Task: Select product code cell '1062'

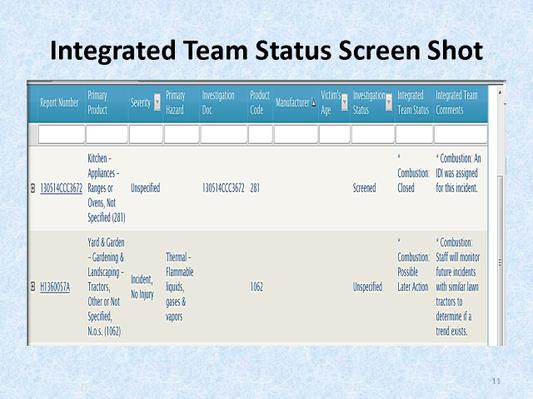Action: click(x=257, y=287)
